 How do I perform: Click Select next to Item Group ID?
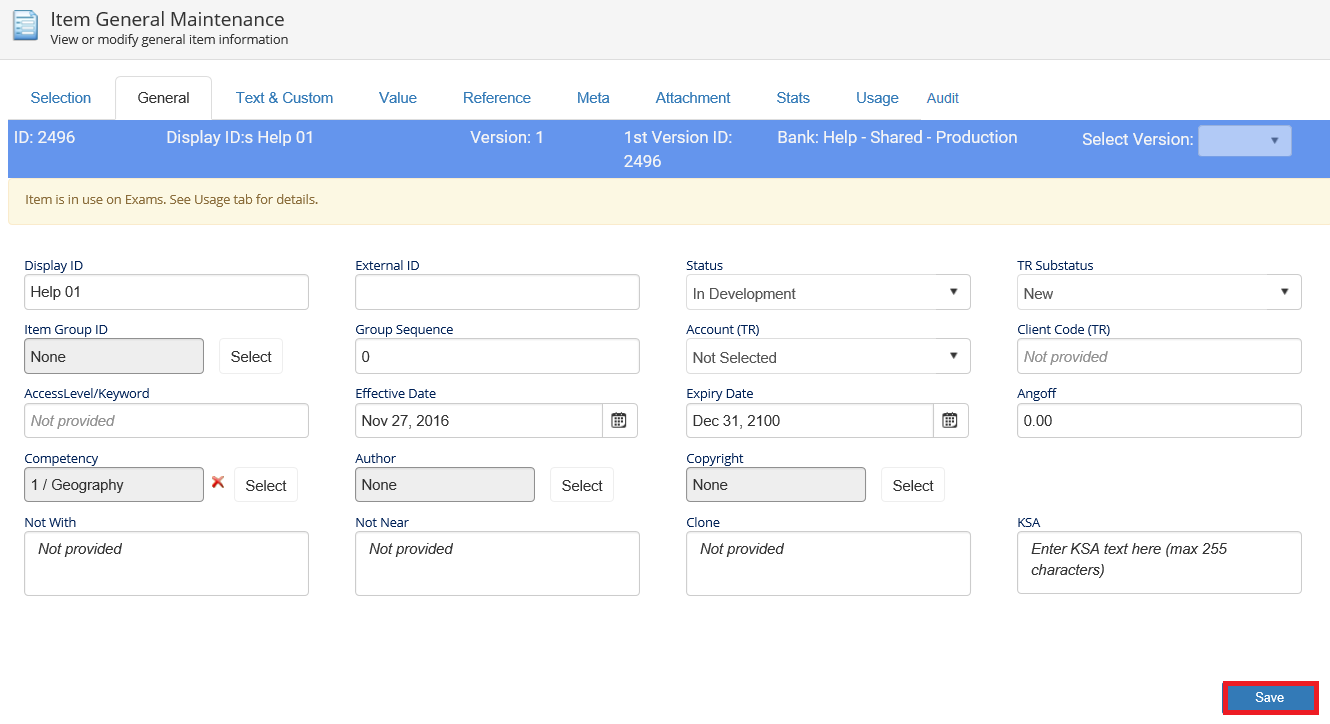pyautogui.click(x=251, y=357)
